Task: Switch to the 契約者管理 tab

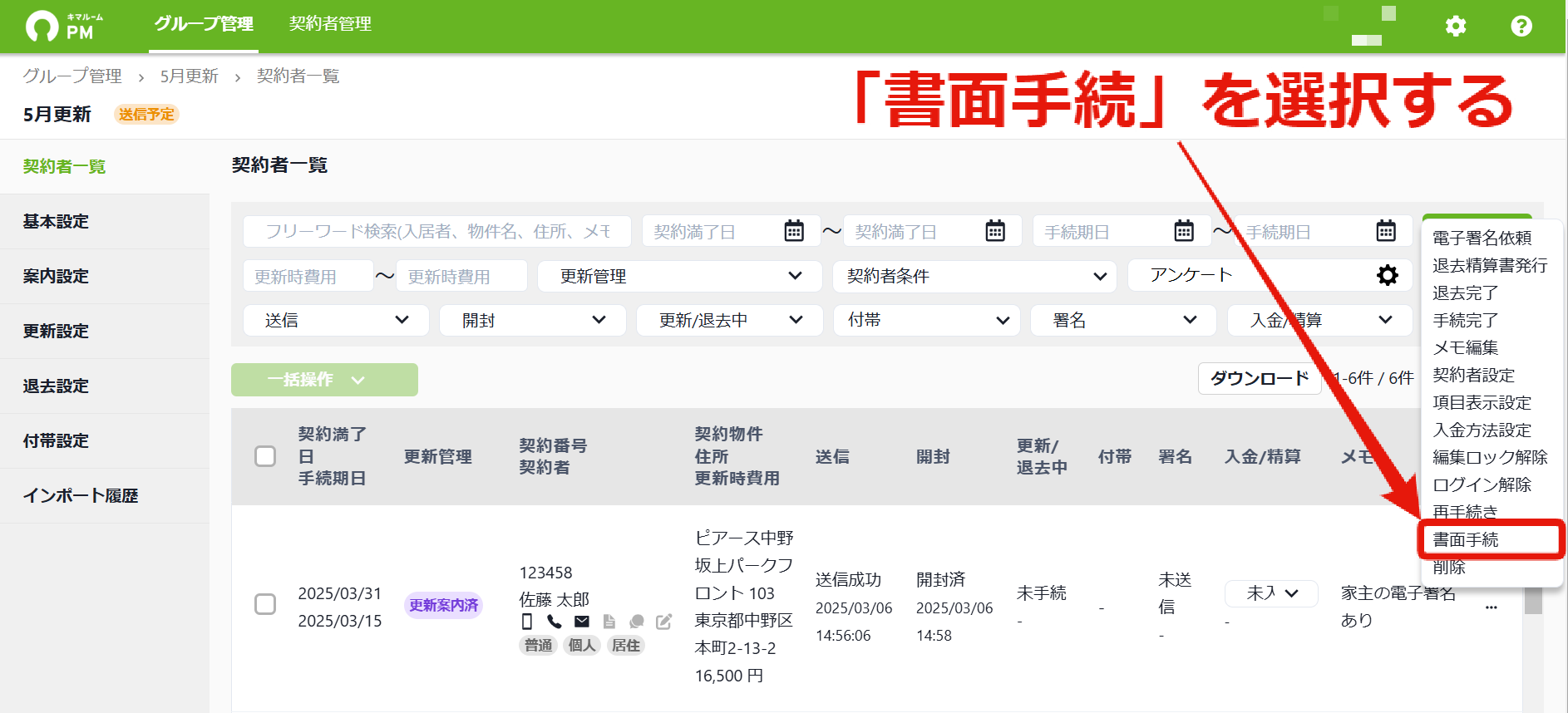Action: [330, 24]
